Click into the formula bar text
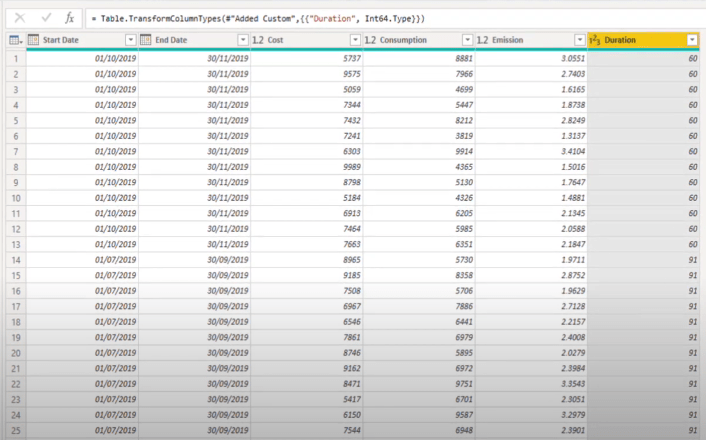 258,18
